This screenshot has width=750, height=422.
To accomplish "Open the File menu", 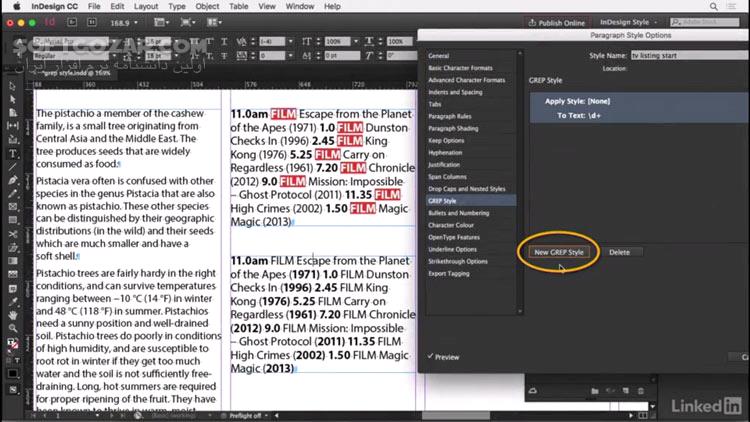I will coord(94,7).
